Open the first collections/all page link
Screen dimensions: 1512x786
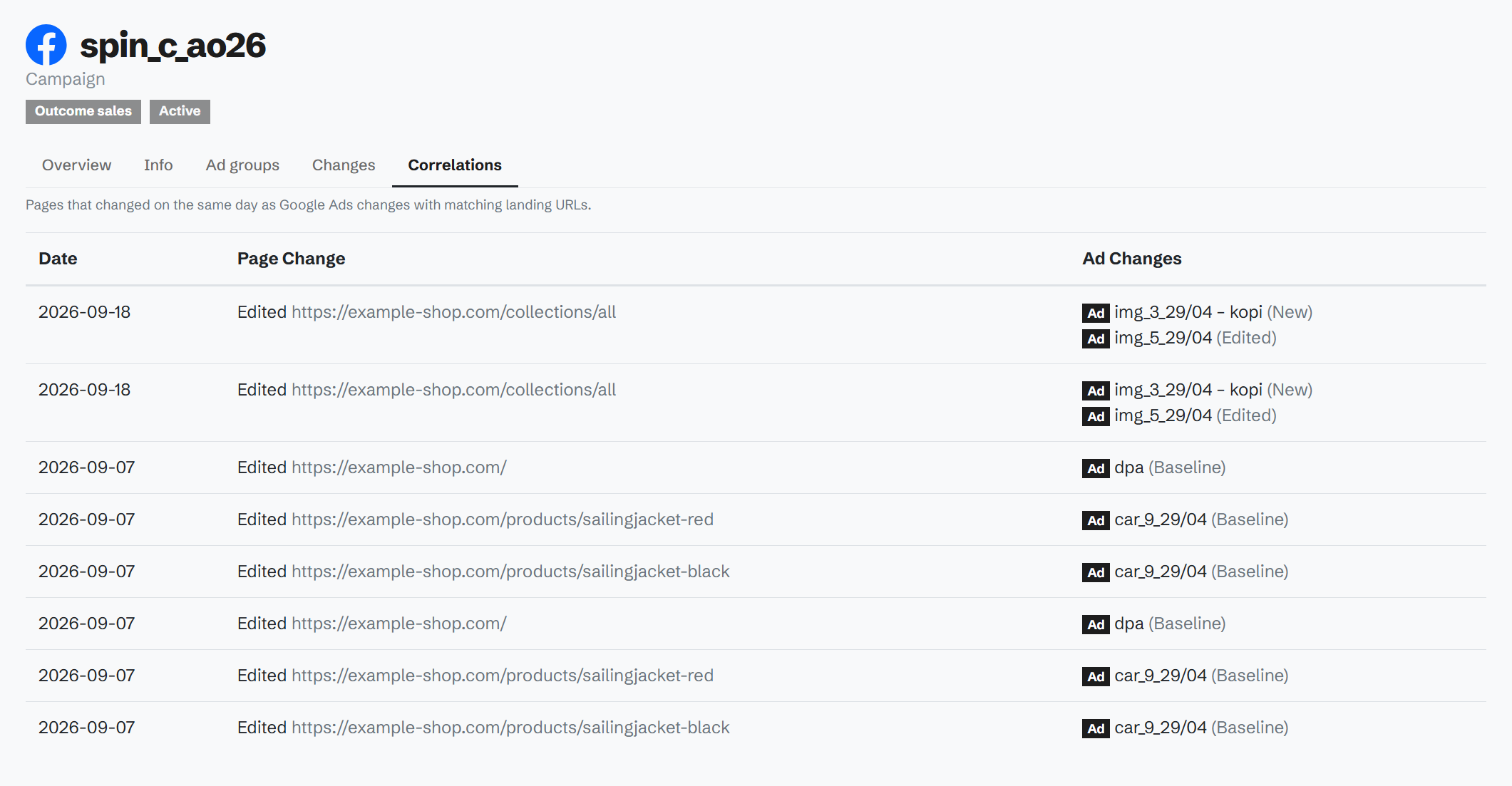454,312
